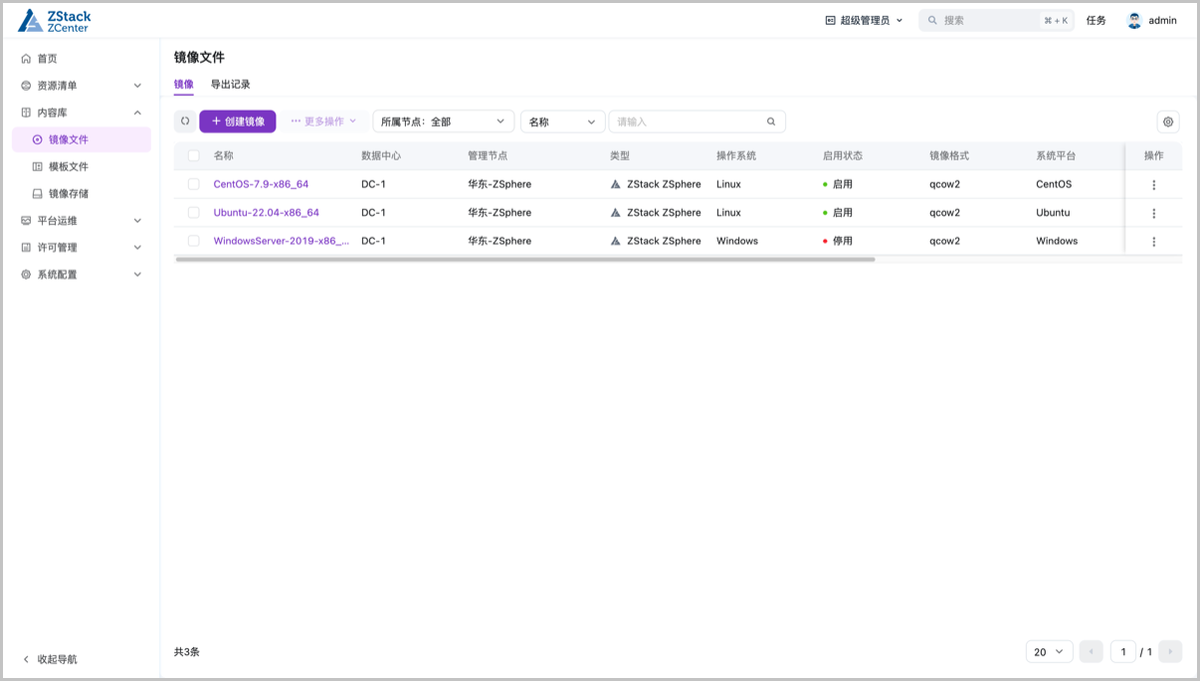
Task: Expand the 许可管理 menu chevron
Action: (x=138, y=248)
